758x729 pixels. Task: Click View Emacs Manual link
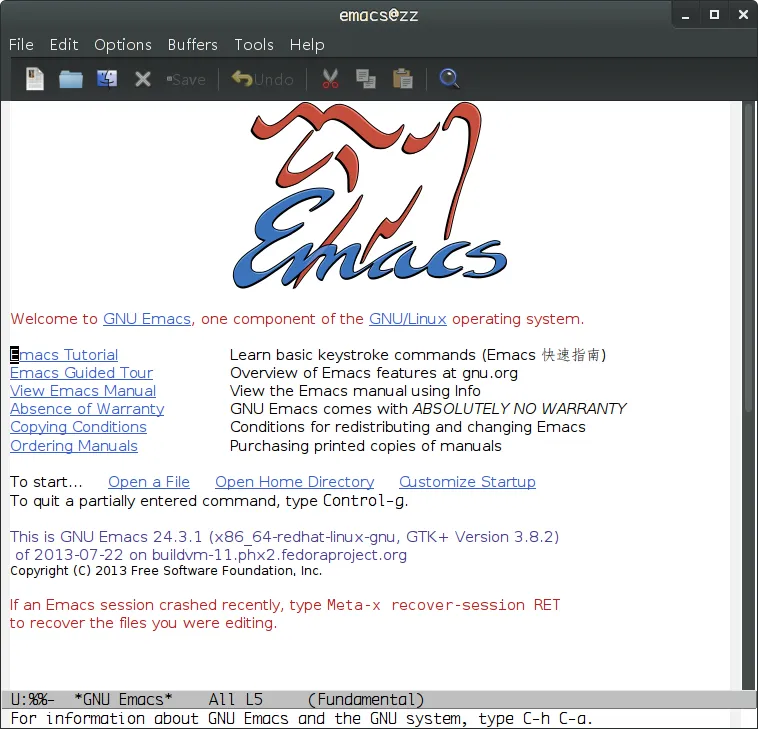(x=83, y=391)
